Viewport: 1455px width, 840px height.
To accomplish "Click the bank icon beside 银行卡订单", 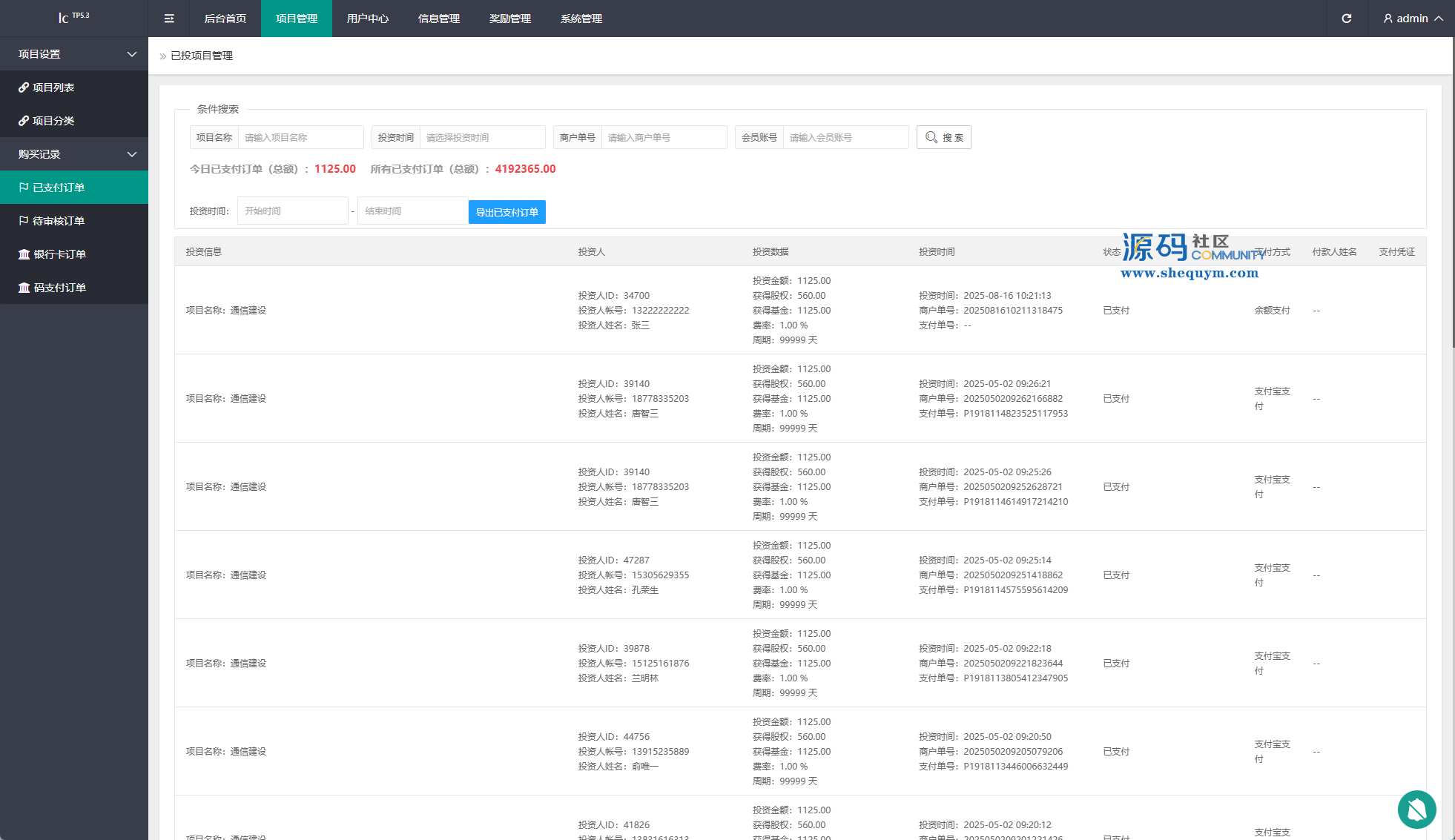I will click(x=24, y=254).
